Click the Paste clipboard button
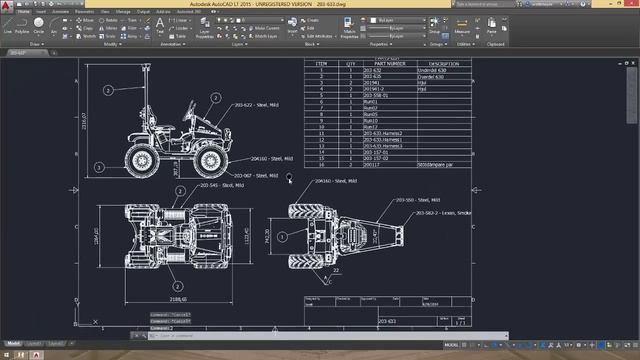640x360 pixels. pyautogui.click(x=491, y=25)
